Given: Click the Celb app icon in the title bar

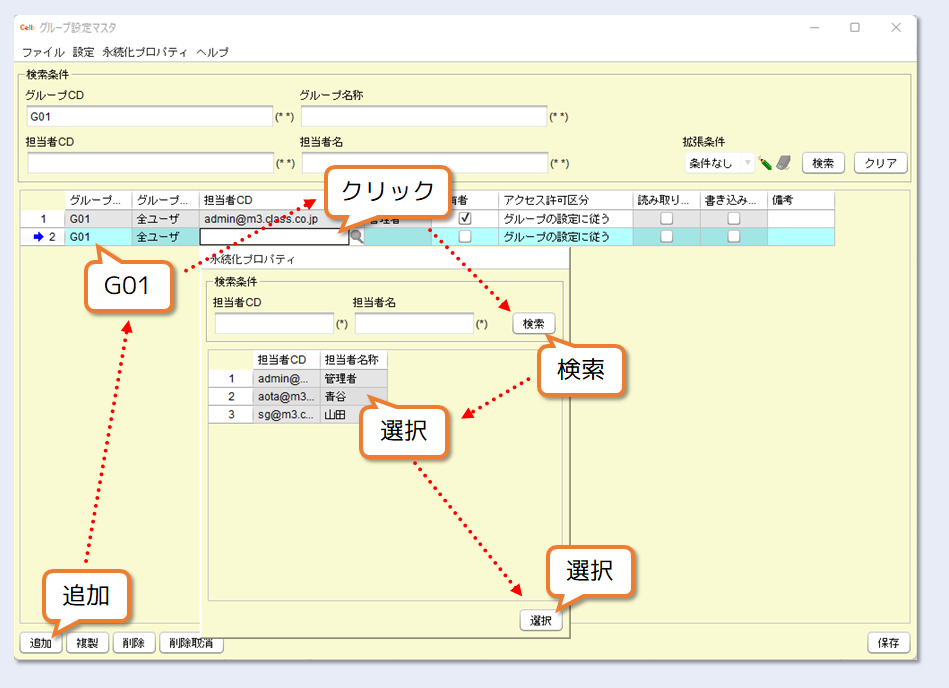Looking at the screenshot, I should (27, 27).
